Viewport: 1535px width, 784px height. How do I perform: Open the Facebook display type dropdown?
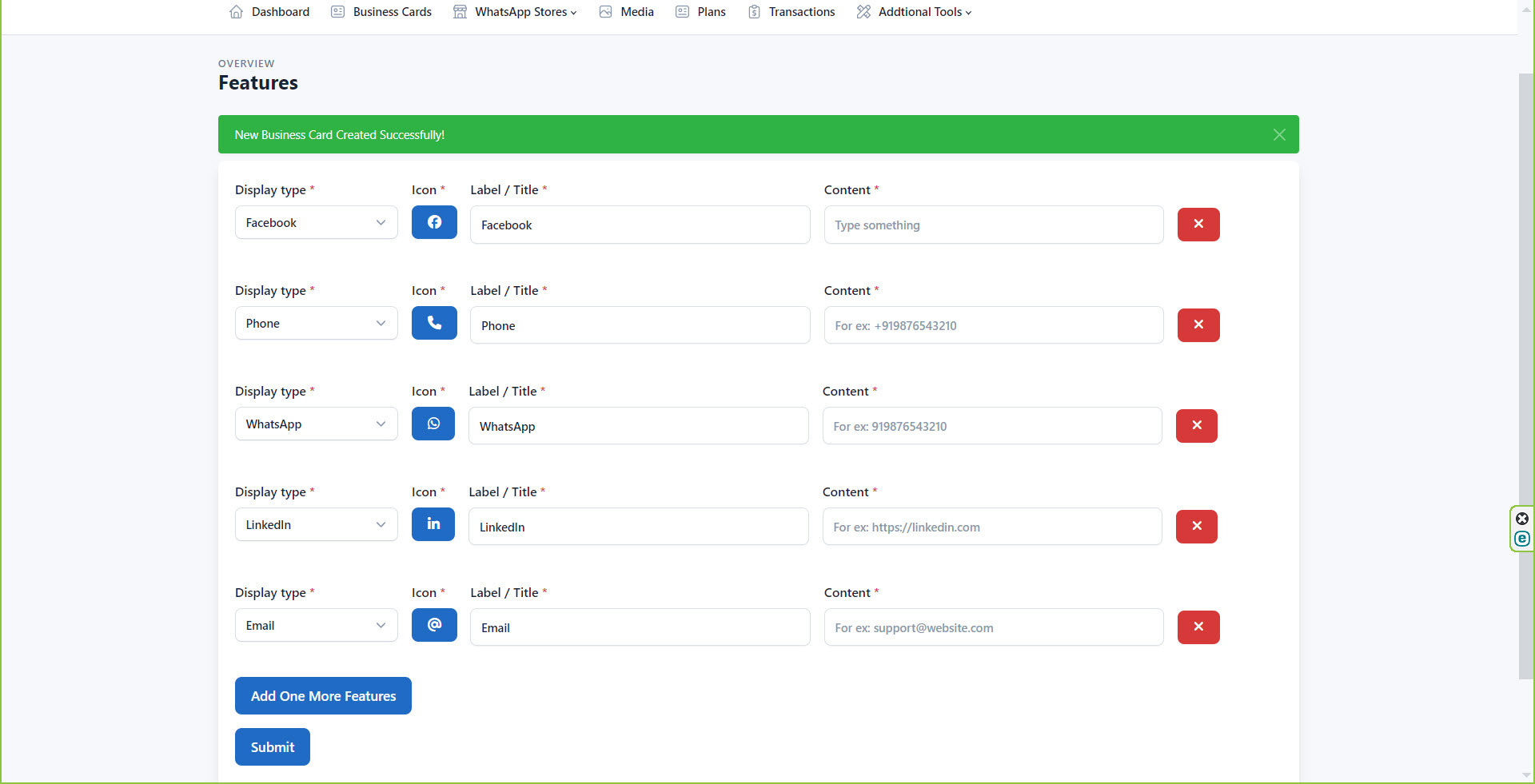[316, 223]
